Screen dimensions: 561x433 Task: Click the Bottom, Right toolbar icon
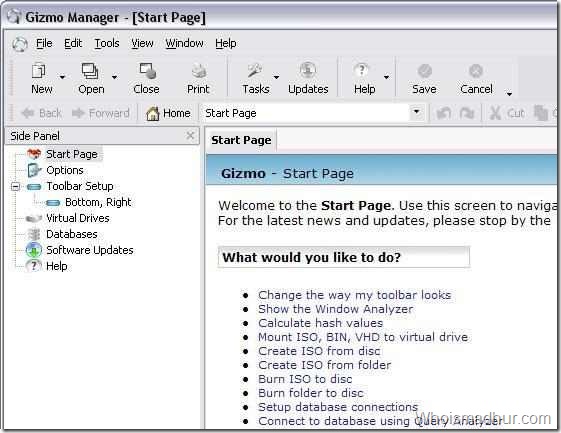click(x=53, y=203)
